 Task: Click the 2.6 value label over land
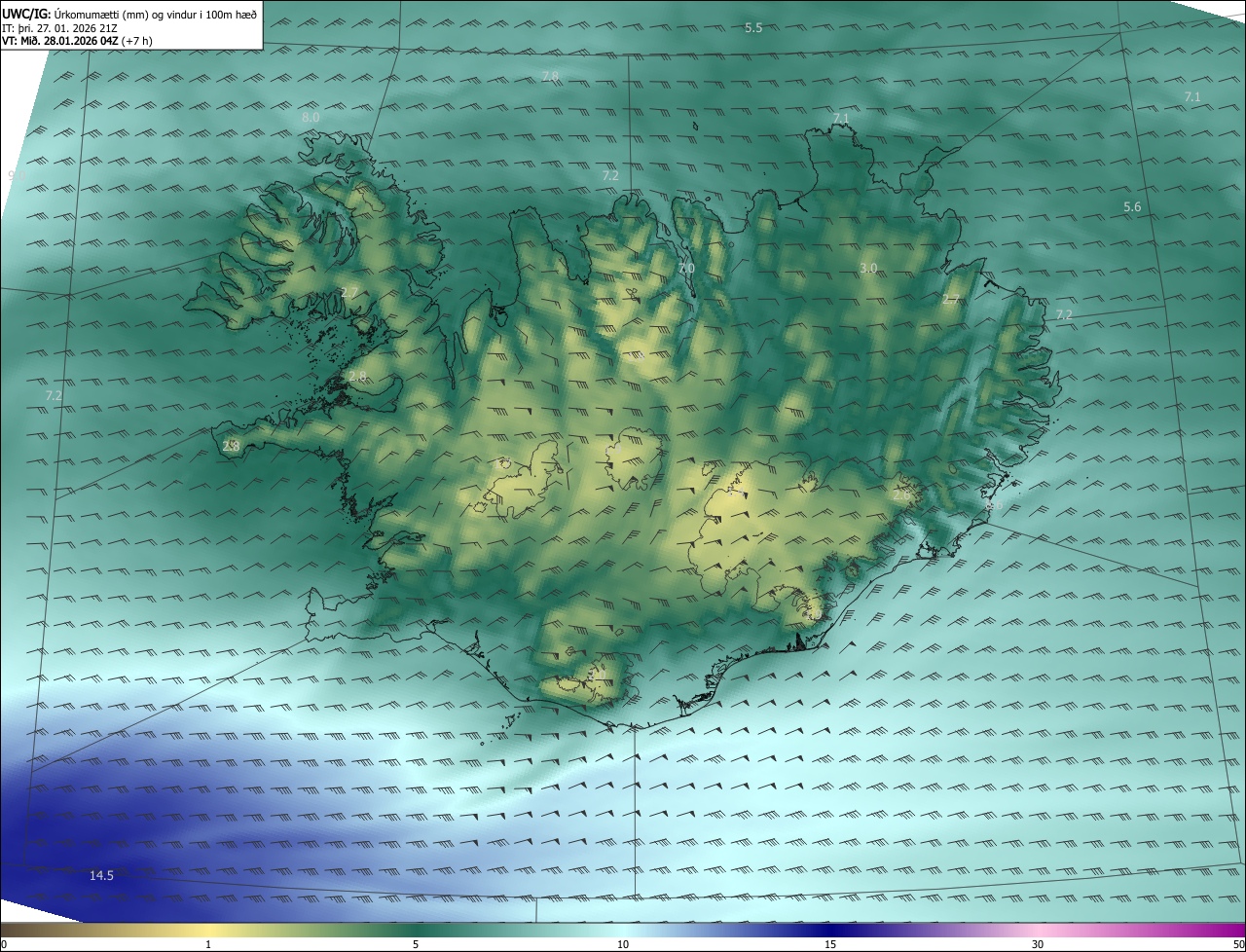click(902, 494)
